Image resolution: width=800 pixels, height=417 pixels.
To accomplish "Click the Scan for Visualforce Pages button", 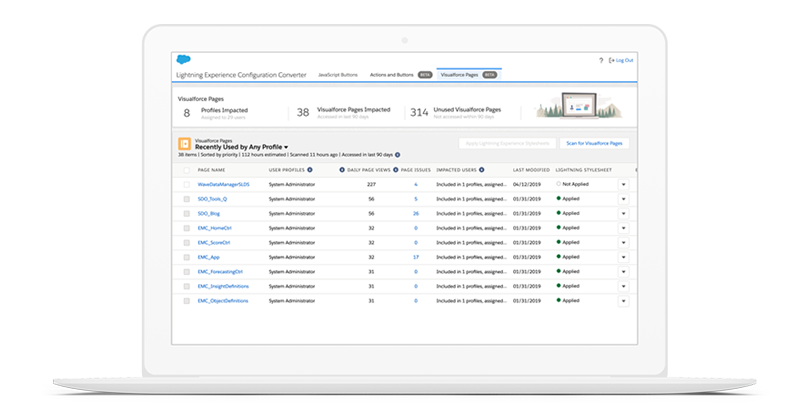I will 594,144.
